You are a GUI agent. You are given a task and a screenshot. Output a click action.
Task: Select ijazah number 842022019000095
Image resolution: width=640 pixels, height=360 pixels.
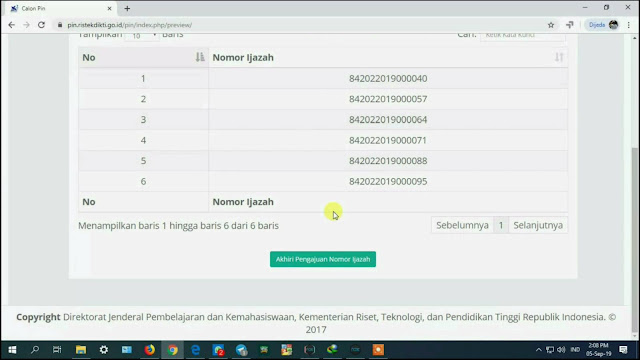click(x=388, y=181)
